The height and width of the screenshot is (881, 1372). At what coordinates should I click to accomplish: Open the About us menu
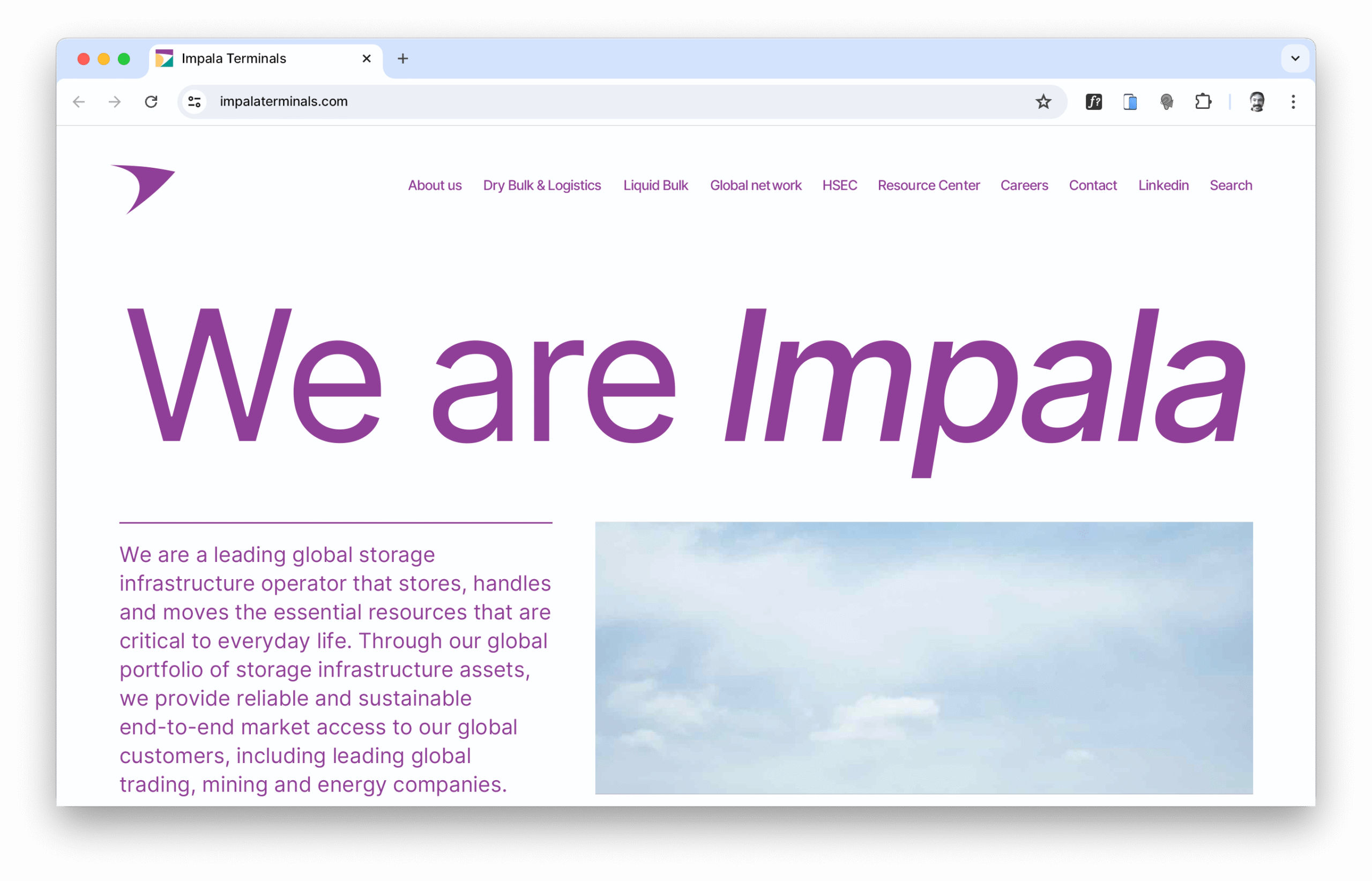click(x=435, y=186)
